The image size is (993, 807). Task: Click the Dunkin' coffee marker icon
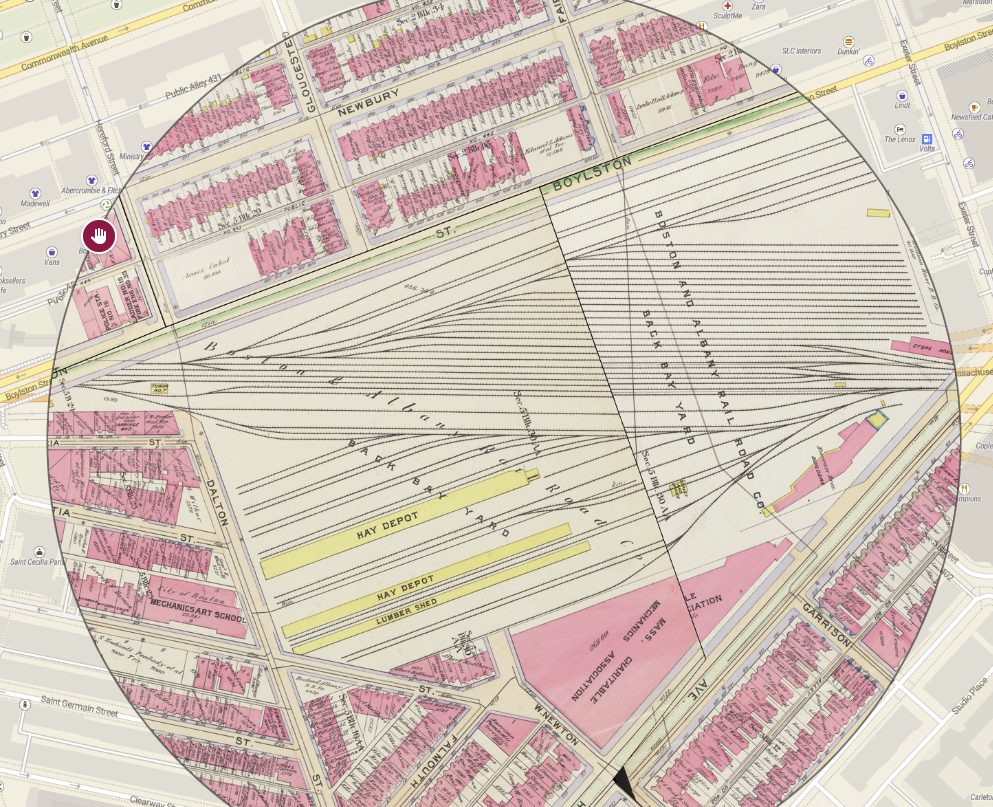click(x=848, y=40)
